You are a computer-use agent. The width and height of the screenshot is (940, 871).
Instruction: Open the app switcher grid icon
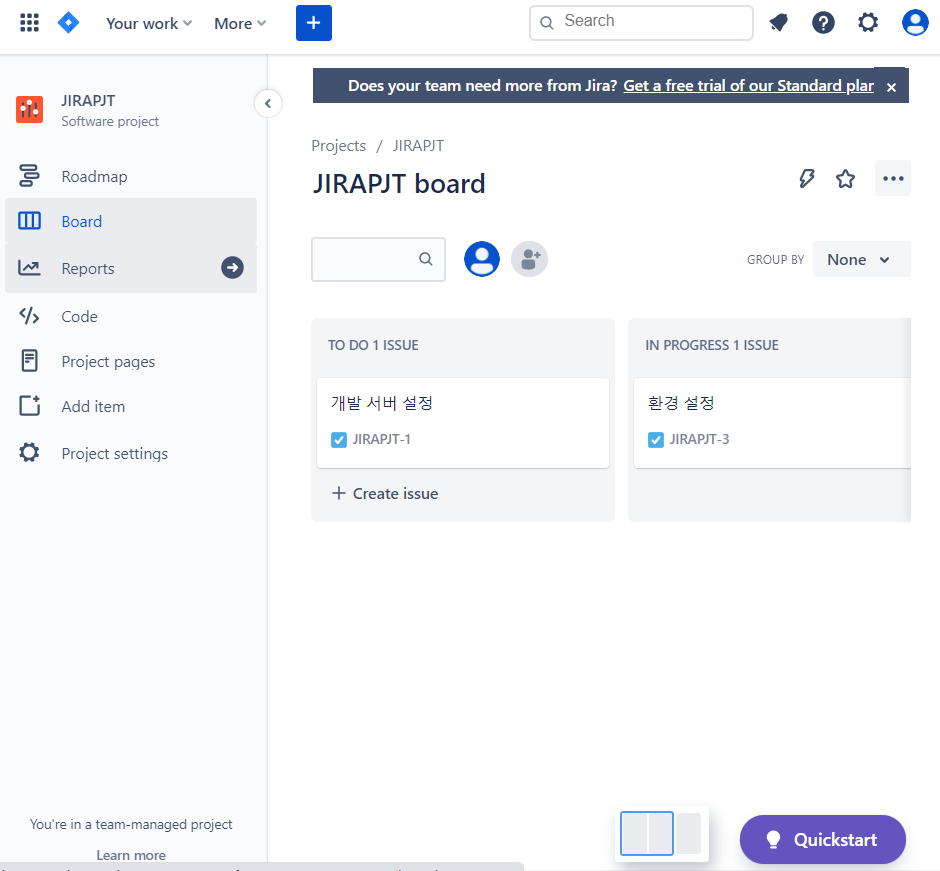[29, 23]
